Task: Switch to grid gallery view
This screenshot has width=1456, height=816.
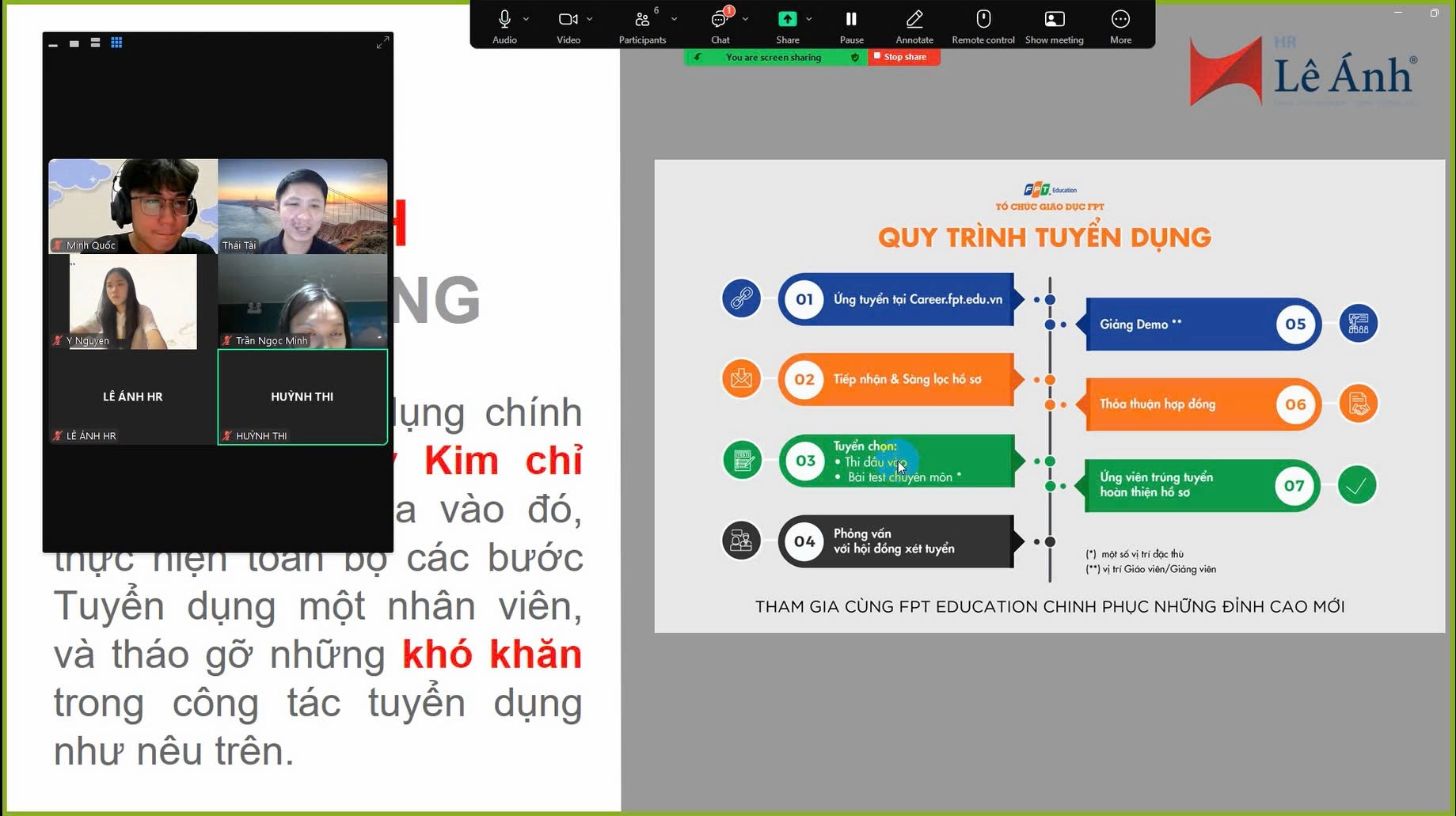Action: tap(116, 43)
